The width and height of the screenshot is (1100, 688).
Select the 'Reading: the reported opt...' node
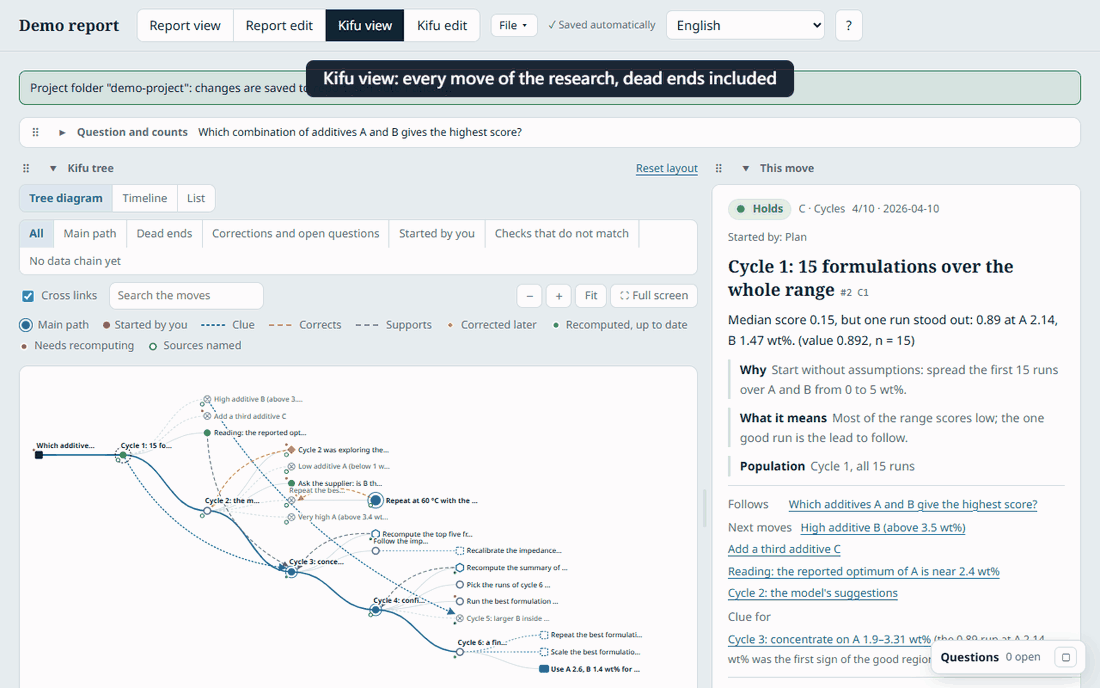207,433
